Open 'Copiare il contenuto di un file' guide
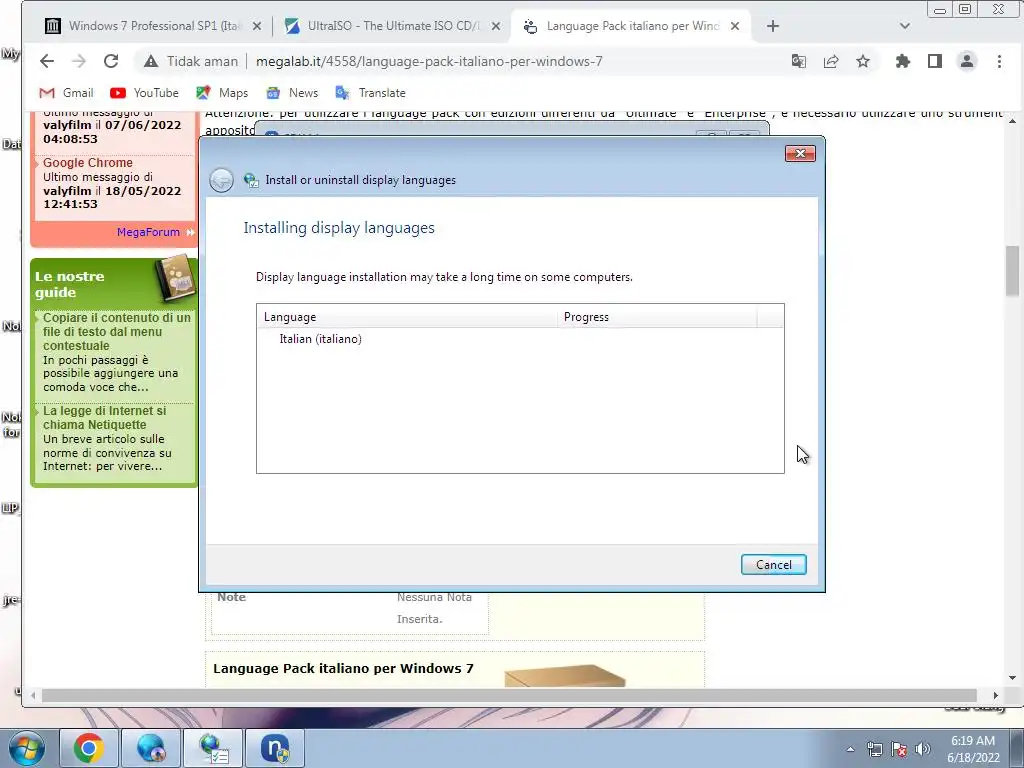 (116, 332)
